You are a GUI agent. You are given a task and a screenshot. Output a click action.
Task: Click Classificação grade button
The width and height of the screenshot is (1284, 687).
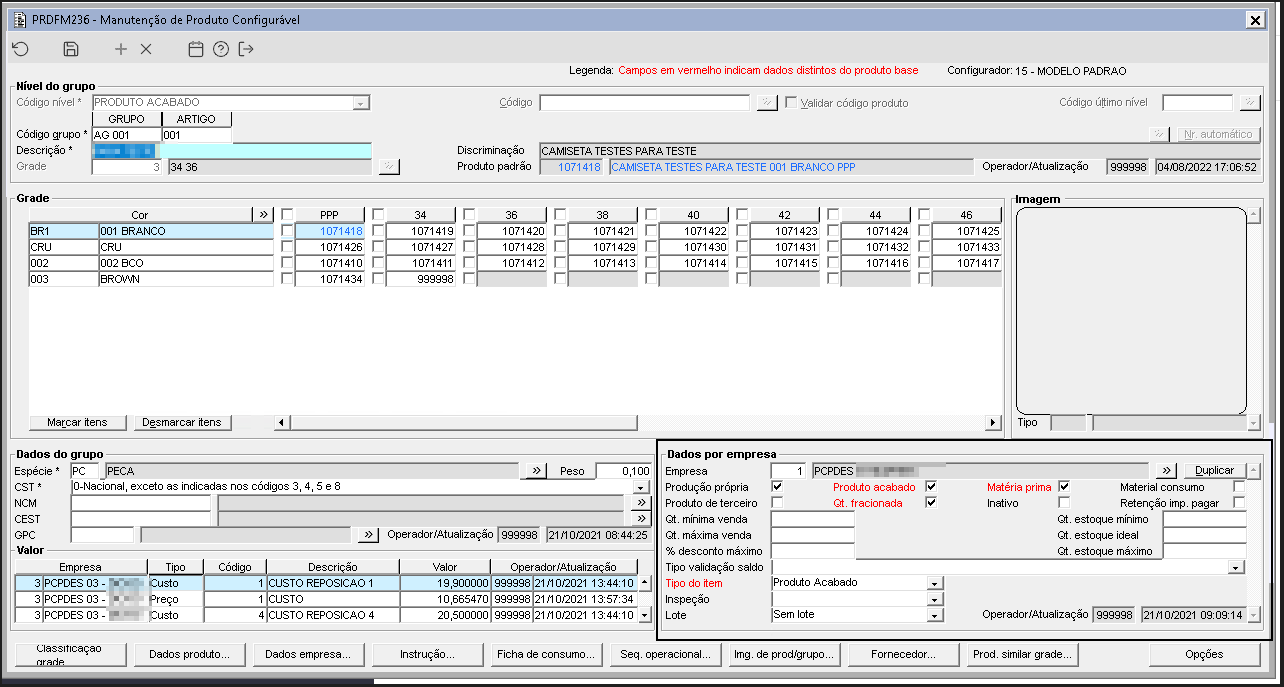[x=70, y=654]
